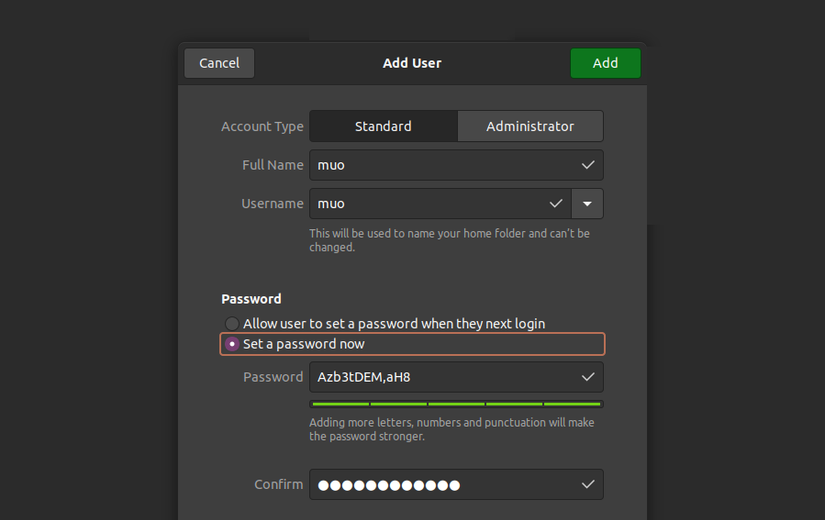825x520 pixels.
Task: Click the checkmark icon in Password field
Action: tap(588, 377)
